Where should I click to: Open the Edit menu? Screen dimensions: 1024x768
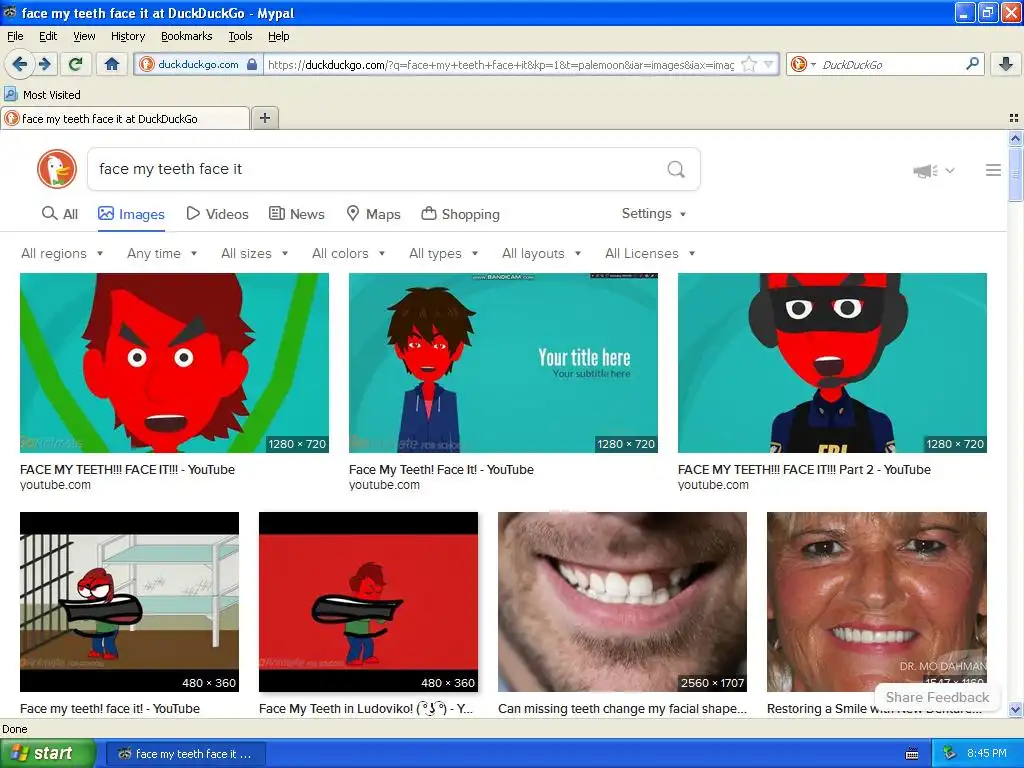coord(48,36)
